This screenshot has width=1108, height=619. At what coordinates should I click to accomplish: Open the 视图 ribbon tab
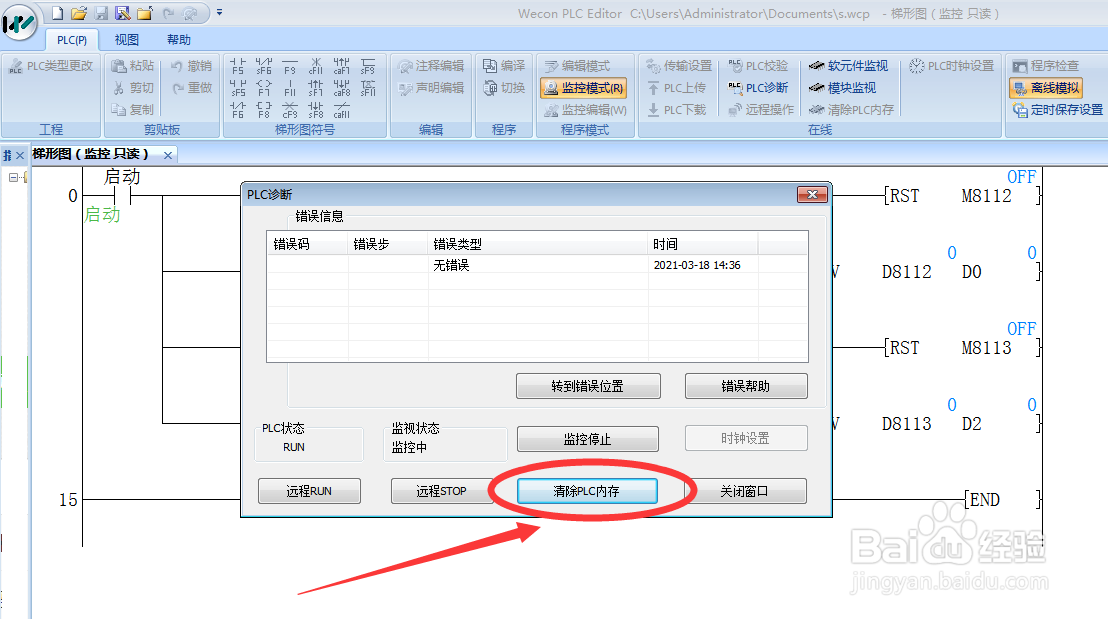pyautogui.click(x=126, y=40)
